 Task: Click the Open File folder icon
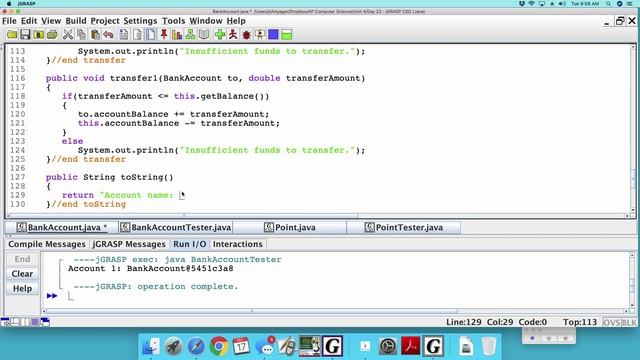12,35
